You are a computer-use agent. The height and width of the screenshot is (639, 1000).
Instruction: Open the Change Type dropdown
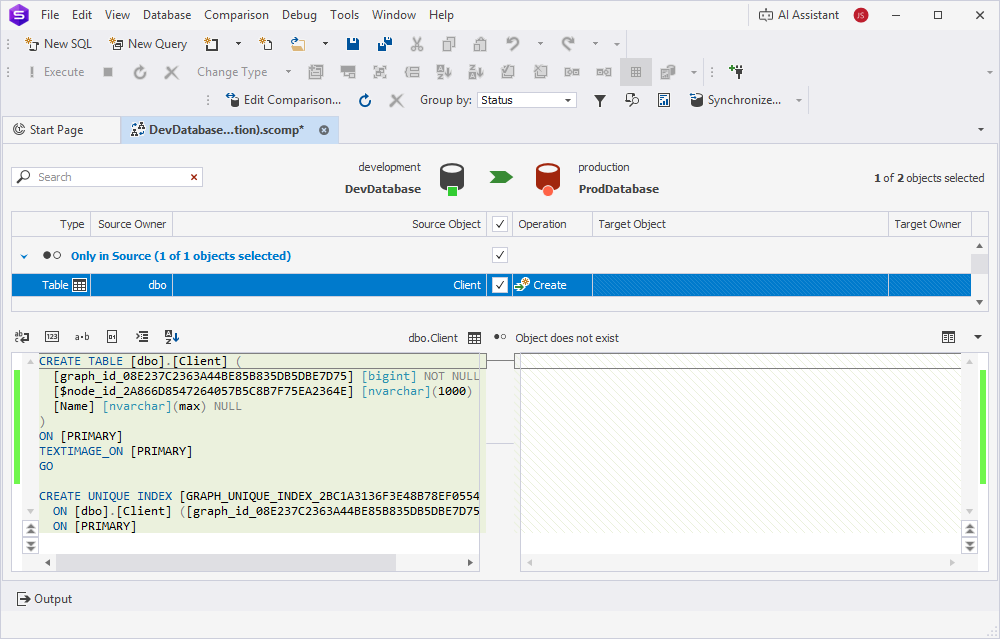click(287, 71)
